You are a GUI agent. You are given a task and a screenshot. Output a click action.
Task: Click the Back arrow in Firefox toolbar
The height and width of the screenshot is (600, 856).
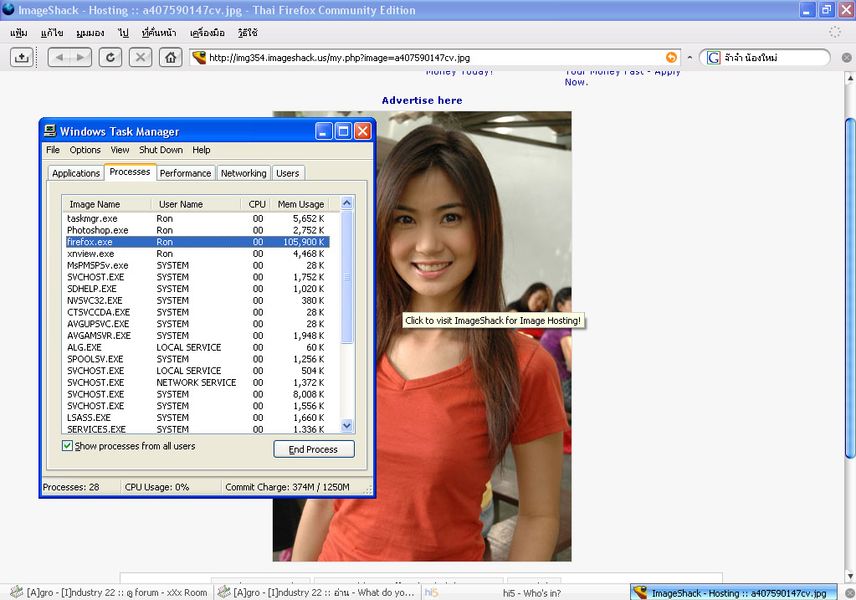pos(59,57)
